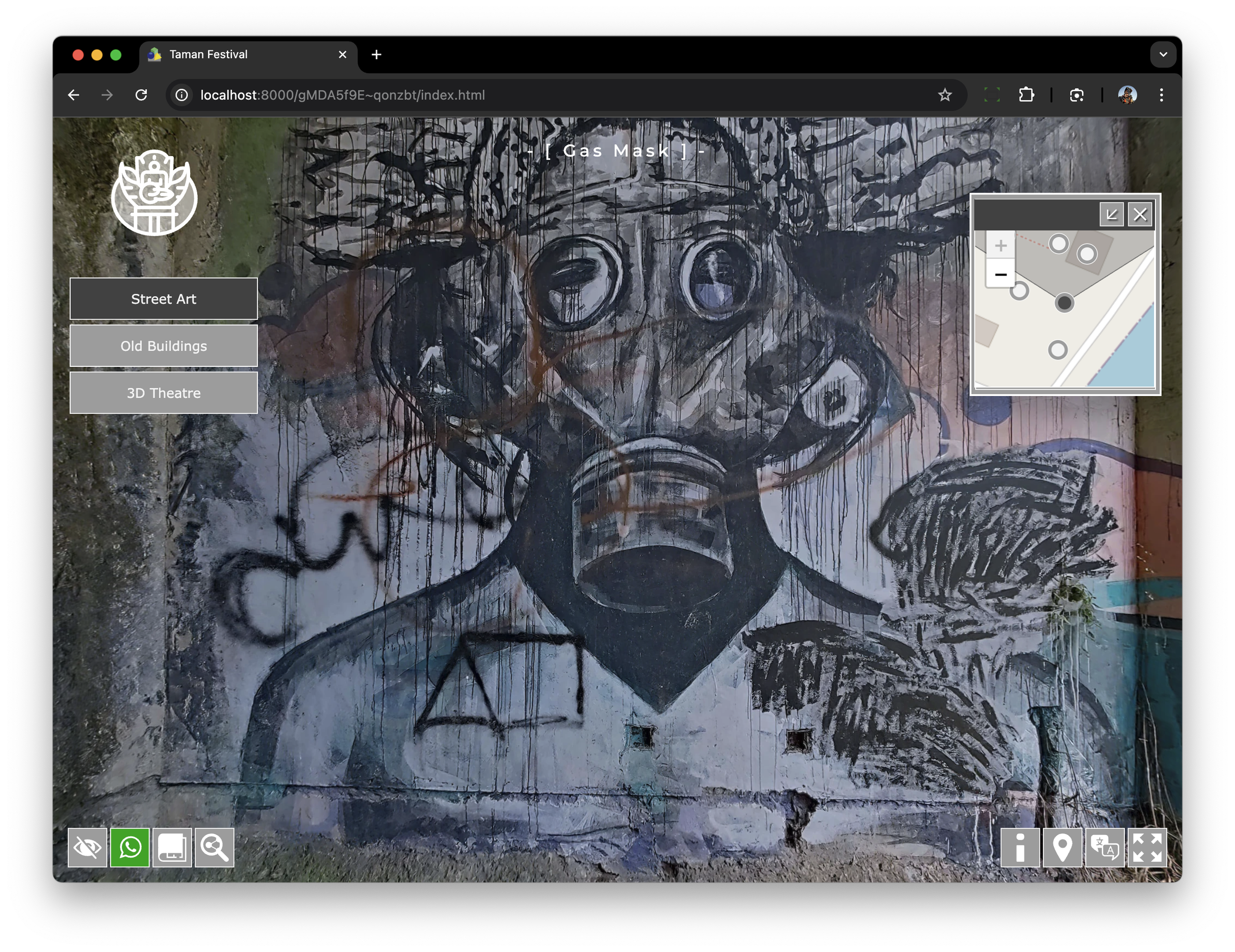Zoom in on the mini map
The image size is (1235, 952).
(x=1000, y=246)
